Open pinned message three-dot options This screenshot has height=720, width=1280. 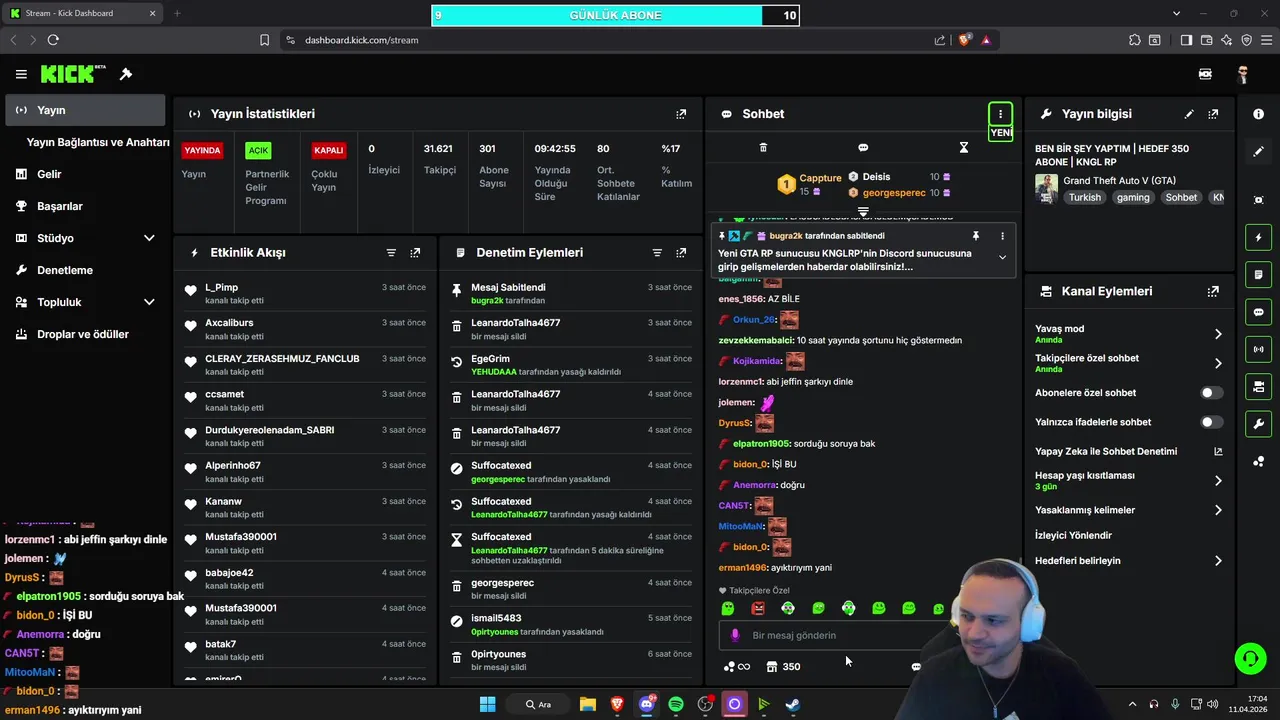point(1002,236)
